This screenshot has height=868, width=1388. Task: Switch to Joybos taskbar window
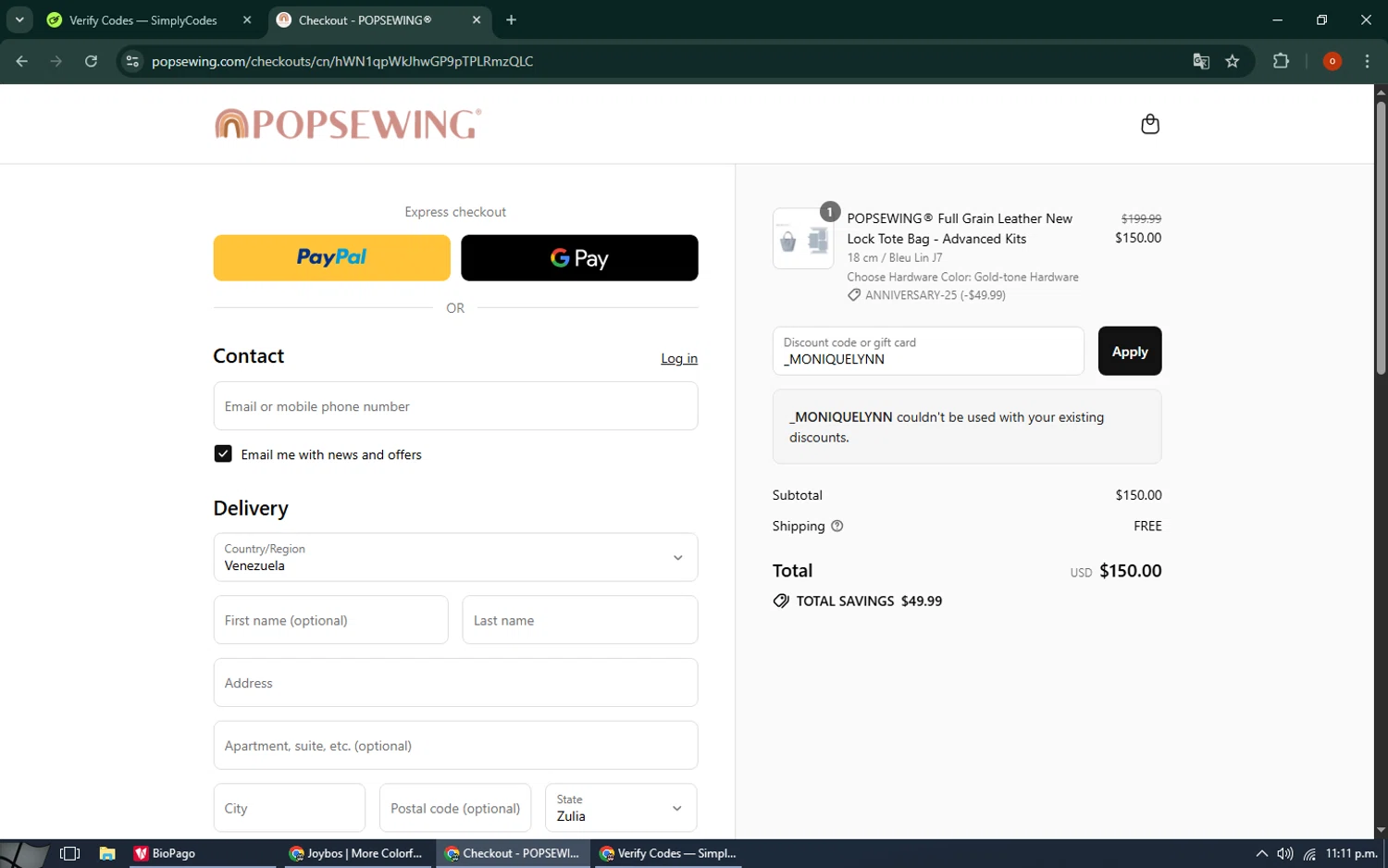(x=355, y=853)
